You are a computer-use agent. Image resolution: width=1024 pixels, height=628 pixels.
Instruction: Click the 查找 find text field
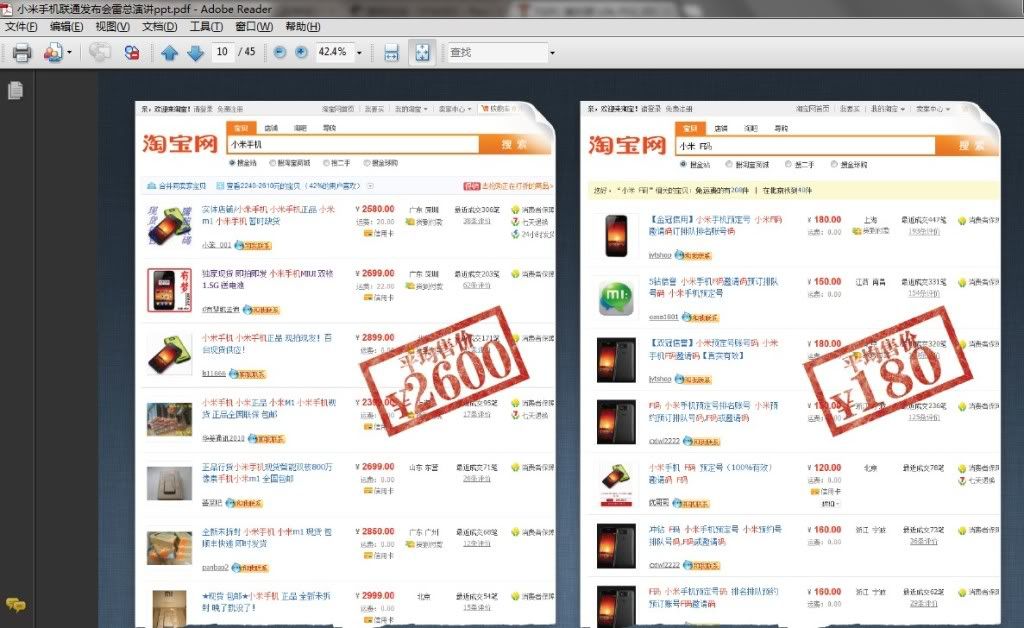tap(498, 52)
